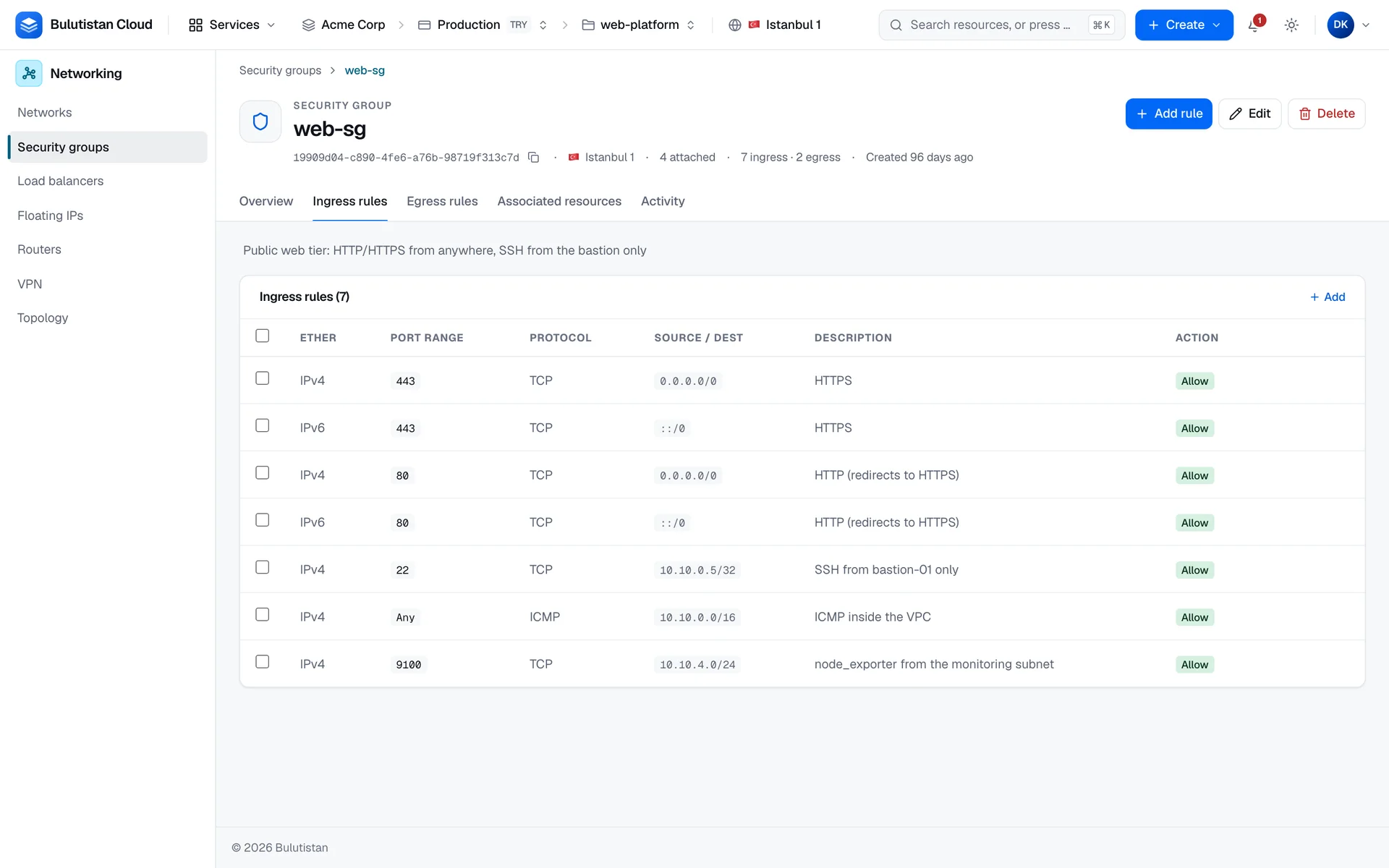Open the user account menu chevron
Image resolution: width=1389 pixels, height=868 pixels.
[x=1366, y=25]
